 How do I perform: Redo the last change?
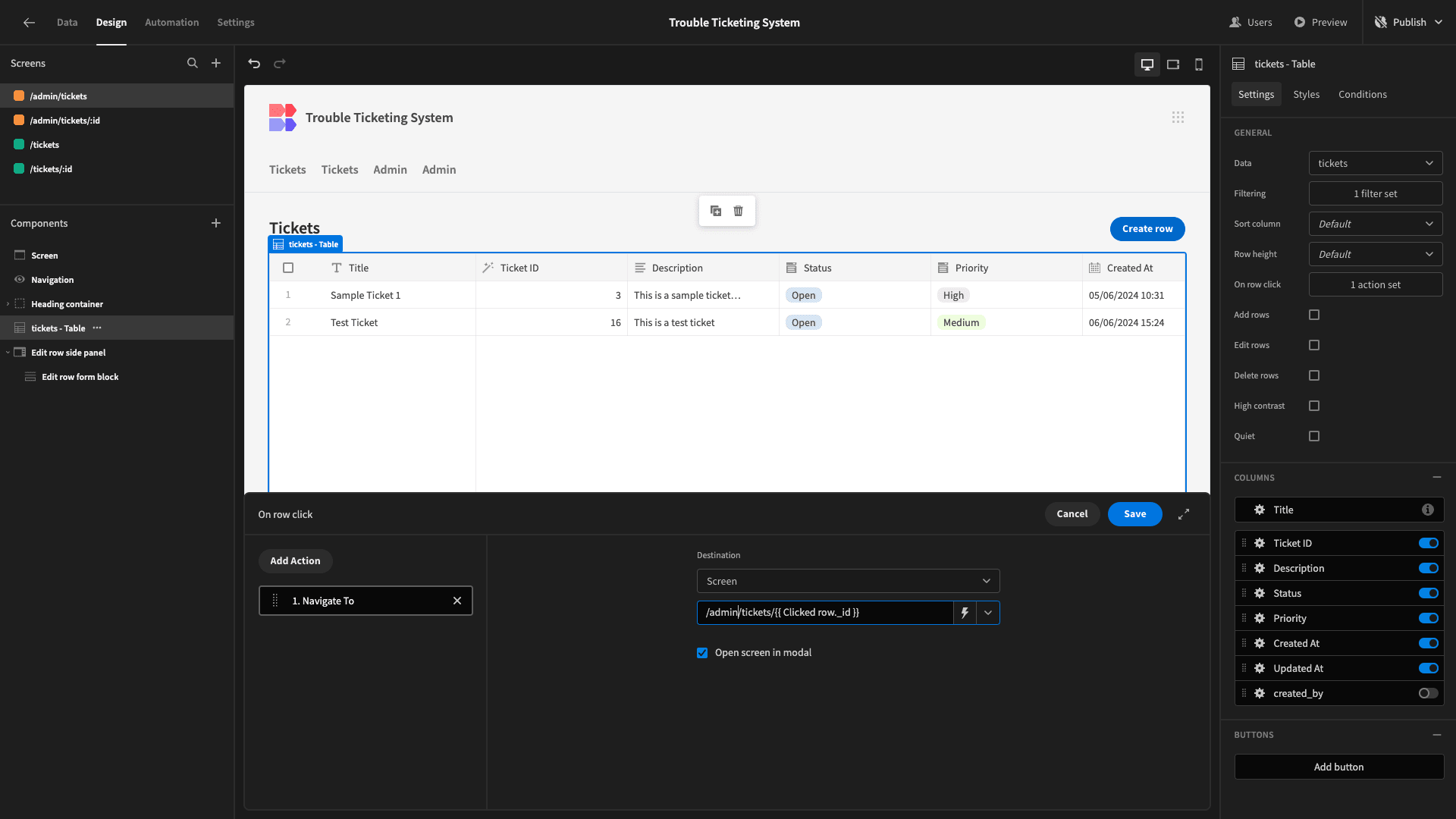(x=280, y=64)
